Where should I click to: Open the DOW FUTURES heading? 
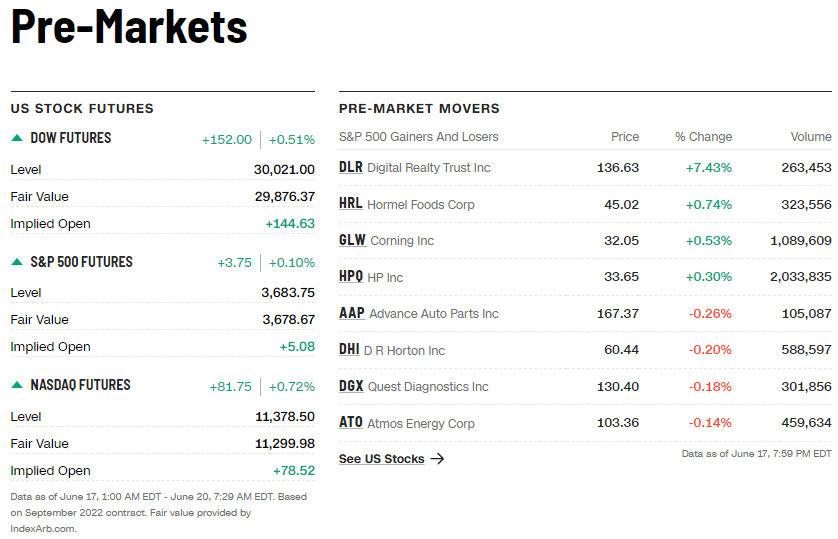tap(71, 138)
